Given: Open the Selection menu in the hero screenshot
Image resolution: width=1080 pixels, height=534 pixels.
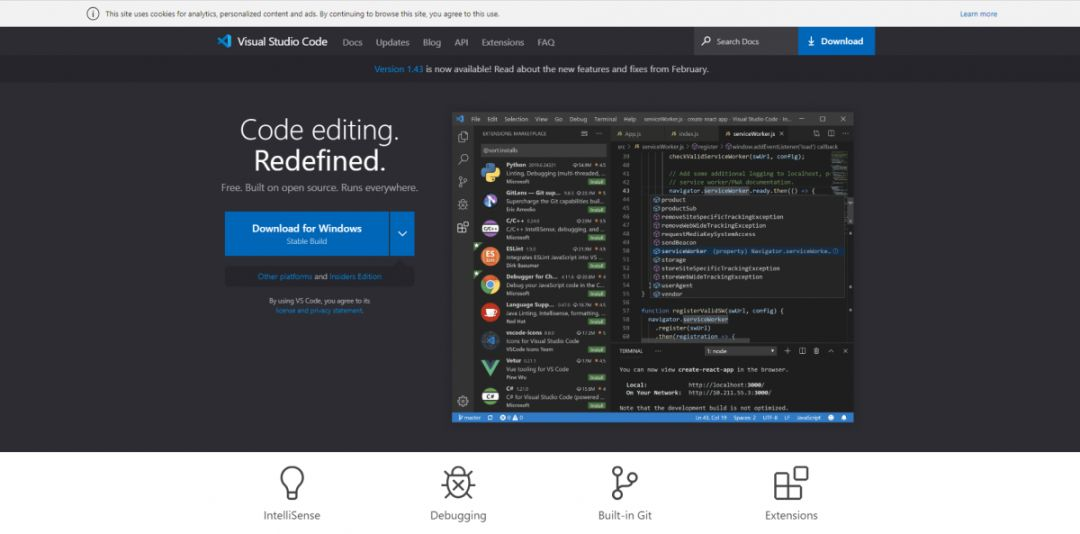Looking at the screenshot, I should pos(516,119).
